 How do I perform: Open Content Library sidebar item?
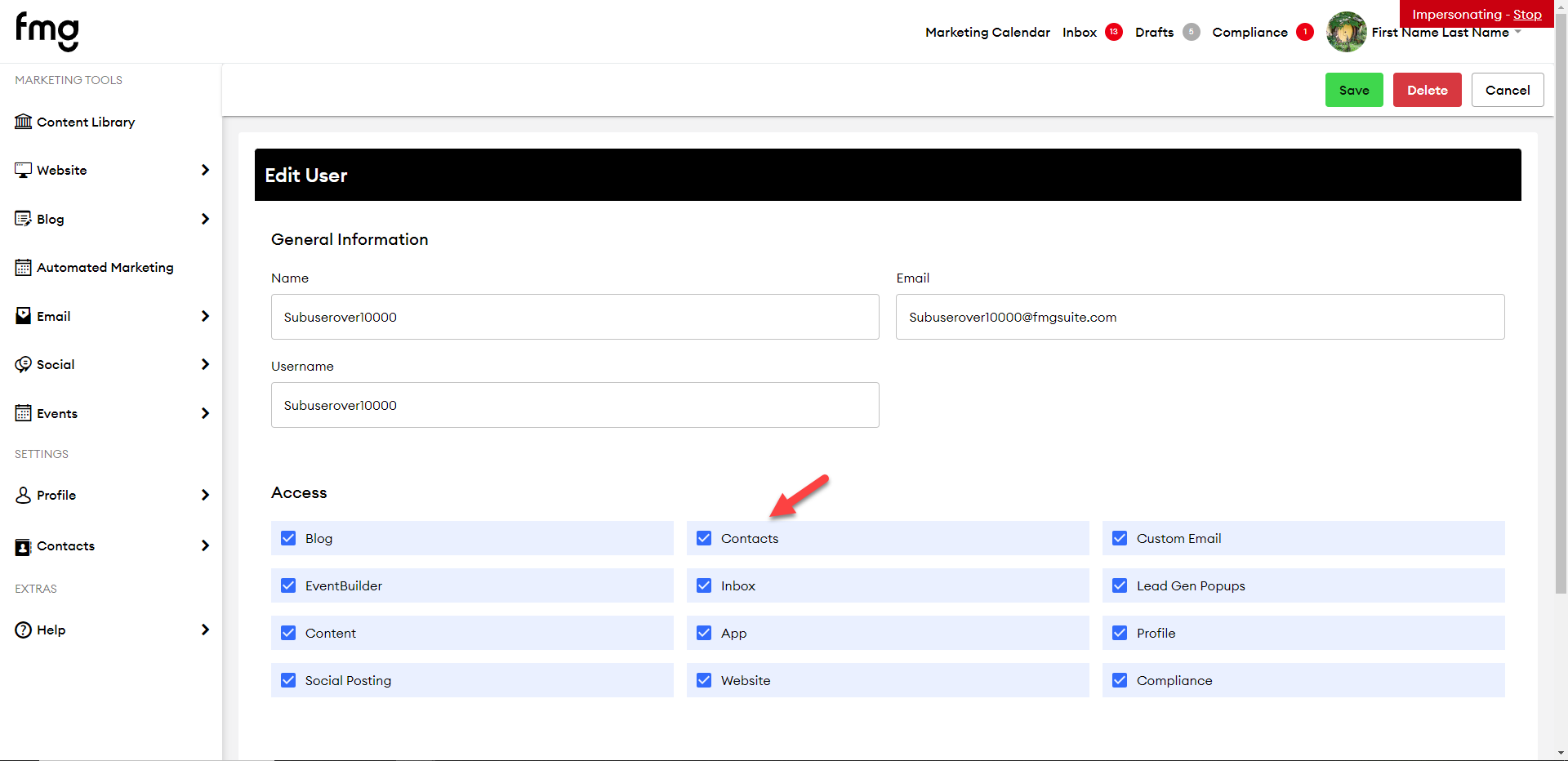point(86,122)
